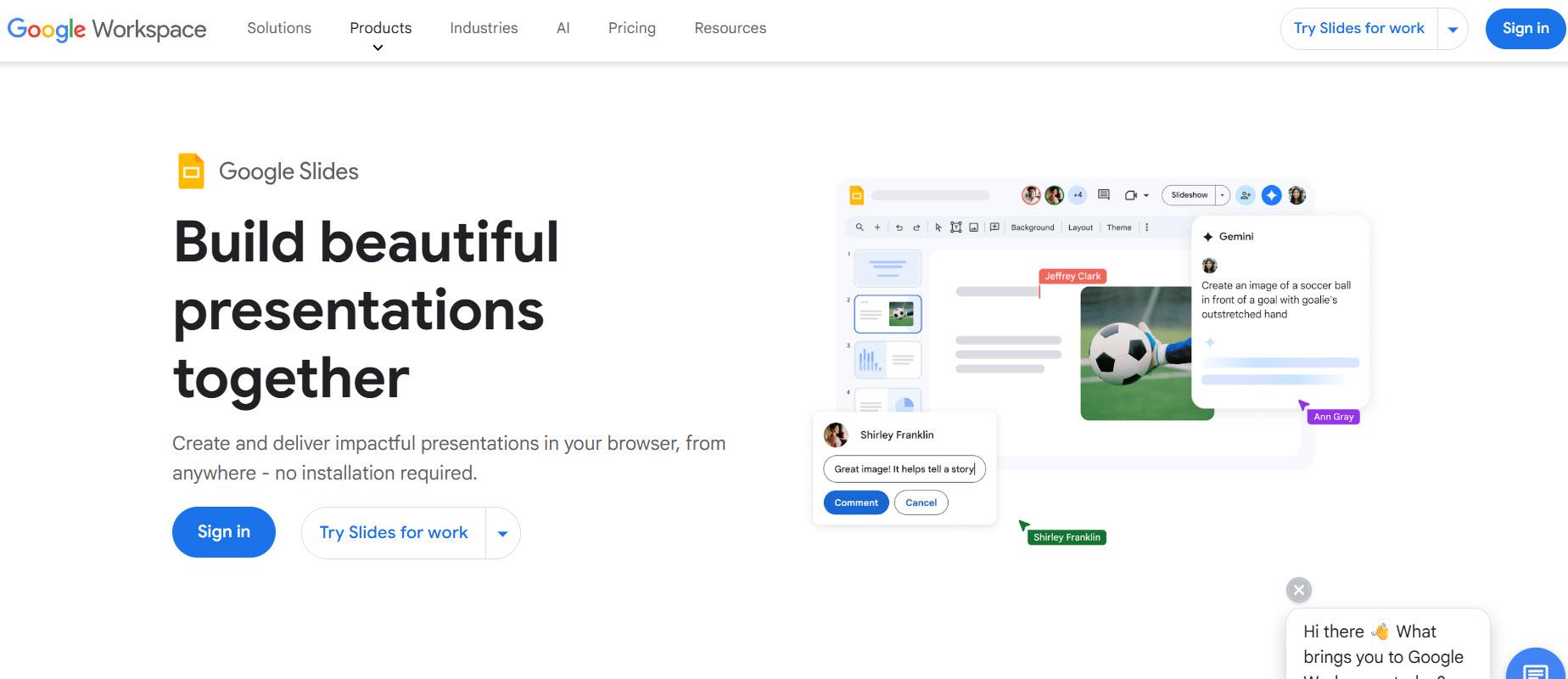The image size is (1568, 679).
Task: Click the Background option in the mockup toolbar
Action: point(1033,227)
